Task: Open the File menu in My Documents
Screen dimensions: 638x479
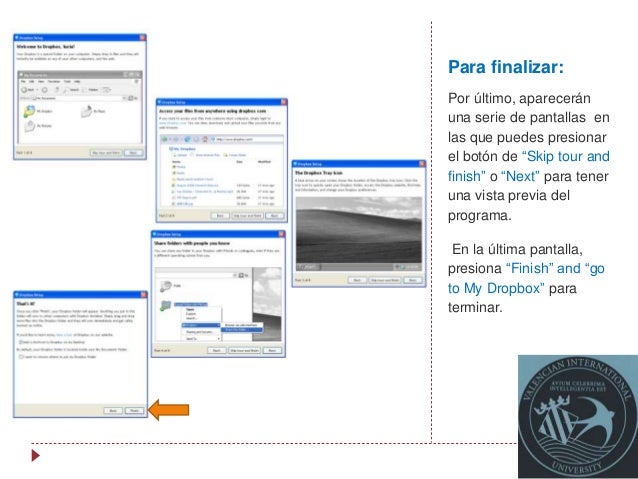Action: pos(24,81)
